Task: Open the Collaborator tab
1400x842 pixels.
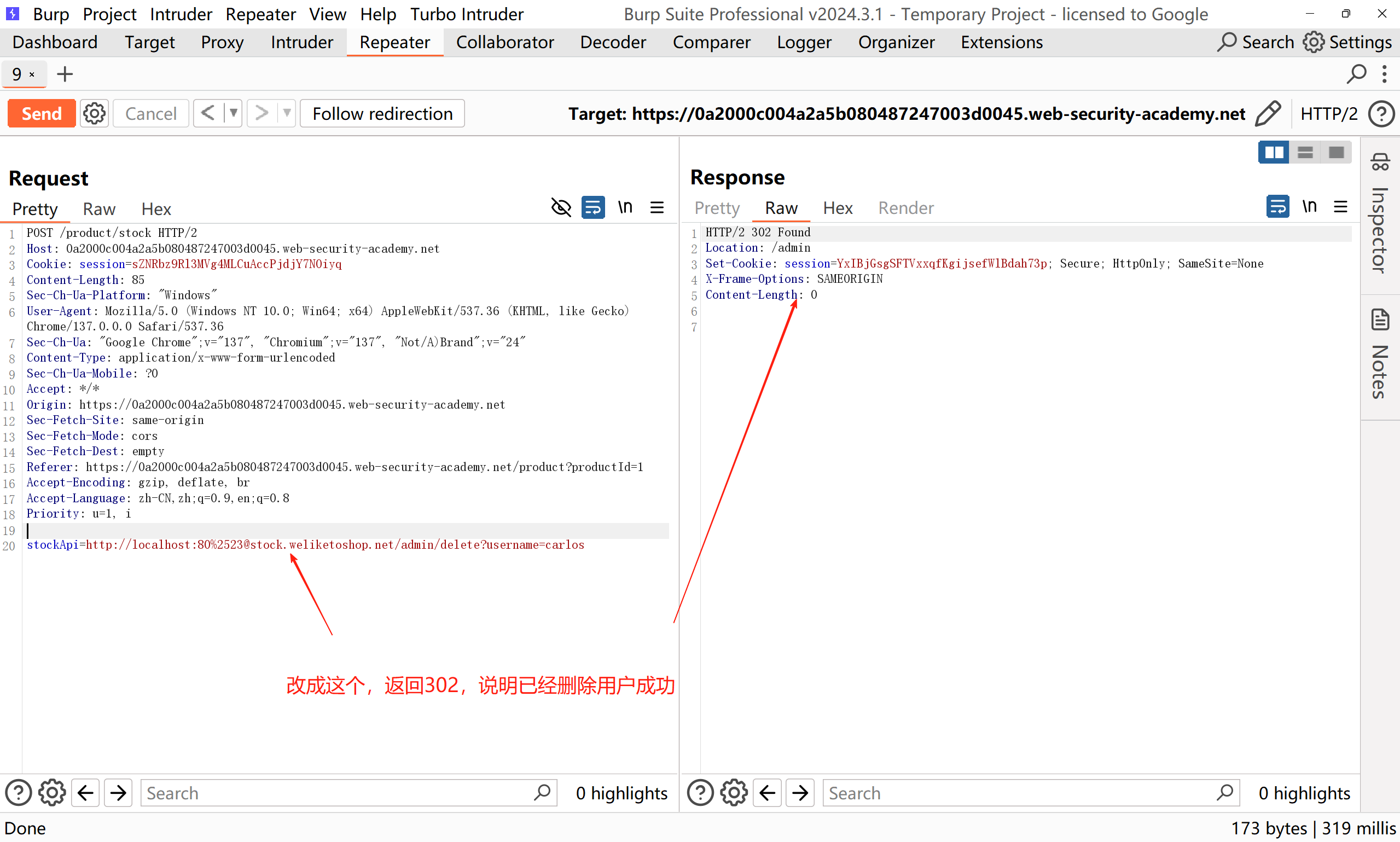Action: (x=504, y=43)
